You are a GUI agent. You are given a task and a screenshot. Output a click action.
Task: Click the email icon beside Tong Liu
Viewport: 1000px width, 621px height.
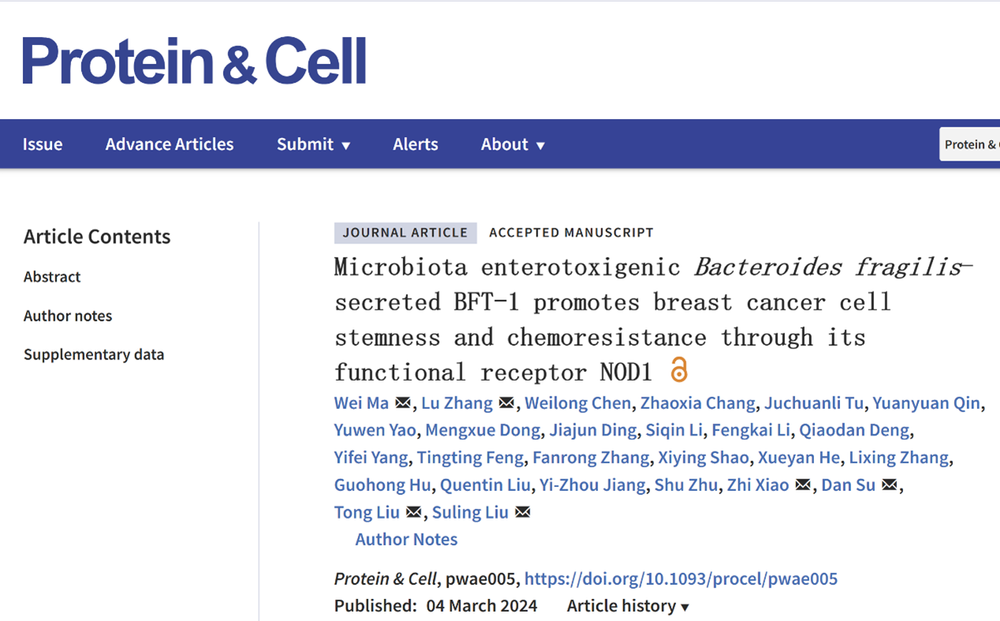(414, 513)
